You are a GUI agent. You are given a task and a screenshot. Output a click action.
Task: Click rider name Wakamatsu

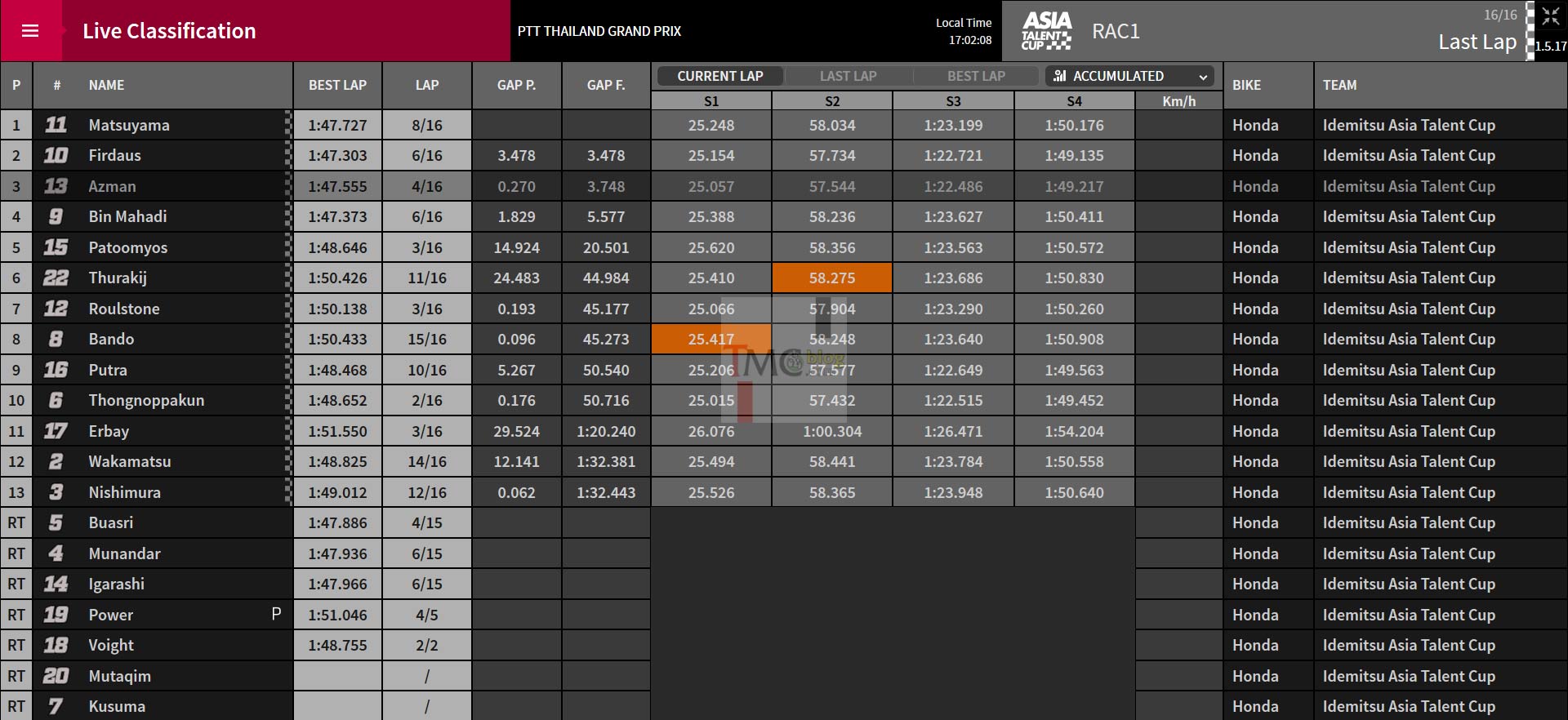(130, 461)
